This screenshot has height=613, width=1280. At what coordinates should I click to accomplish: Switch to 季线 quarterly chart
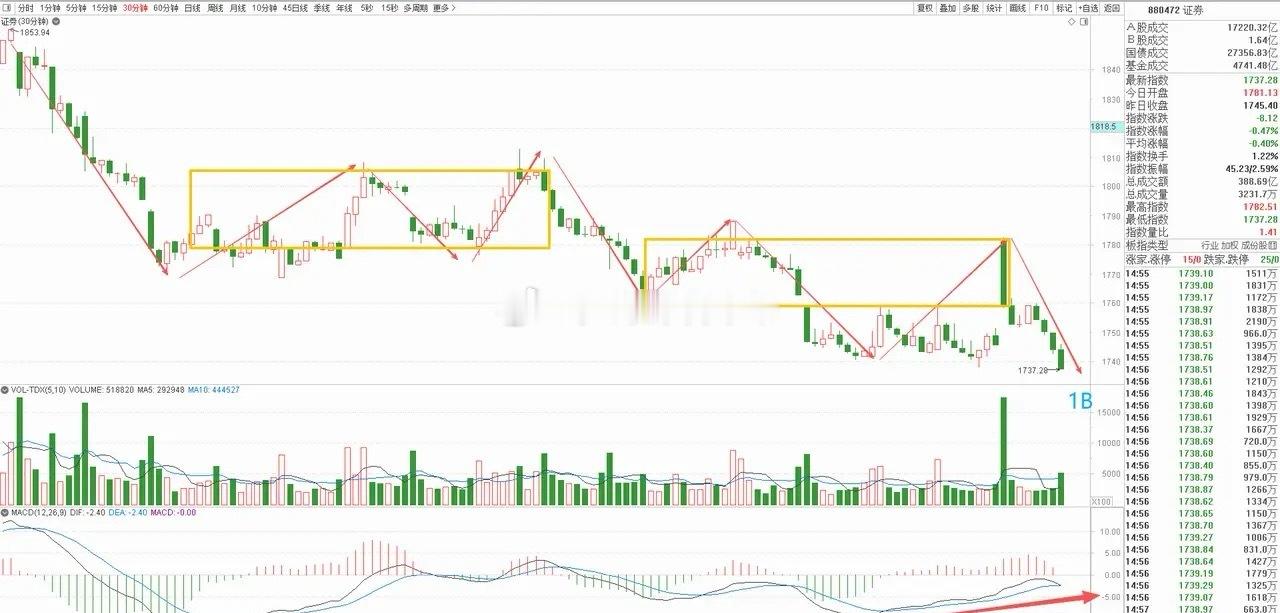pyautogui.click(x=321, y=7)
